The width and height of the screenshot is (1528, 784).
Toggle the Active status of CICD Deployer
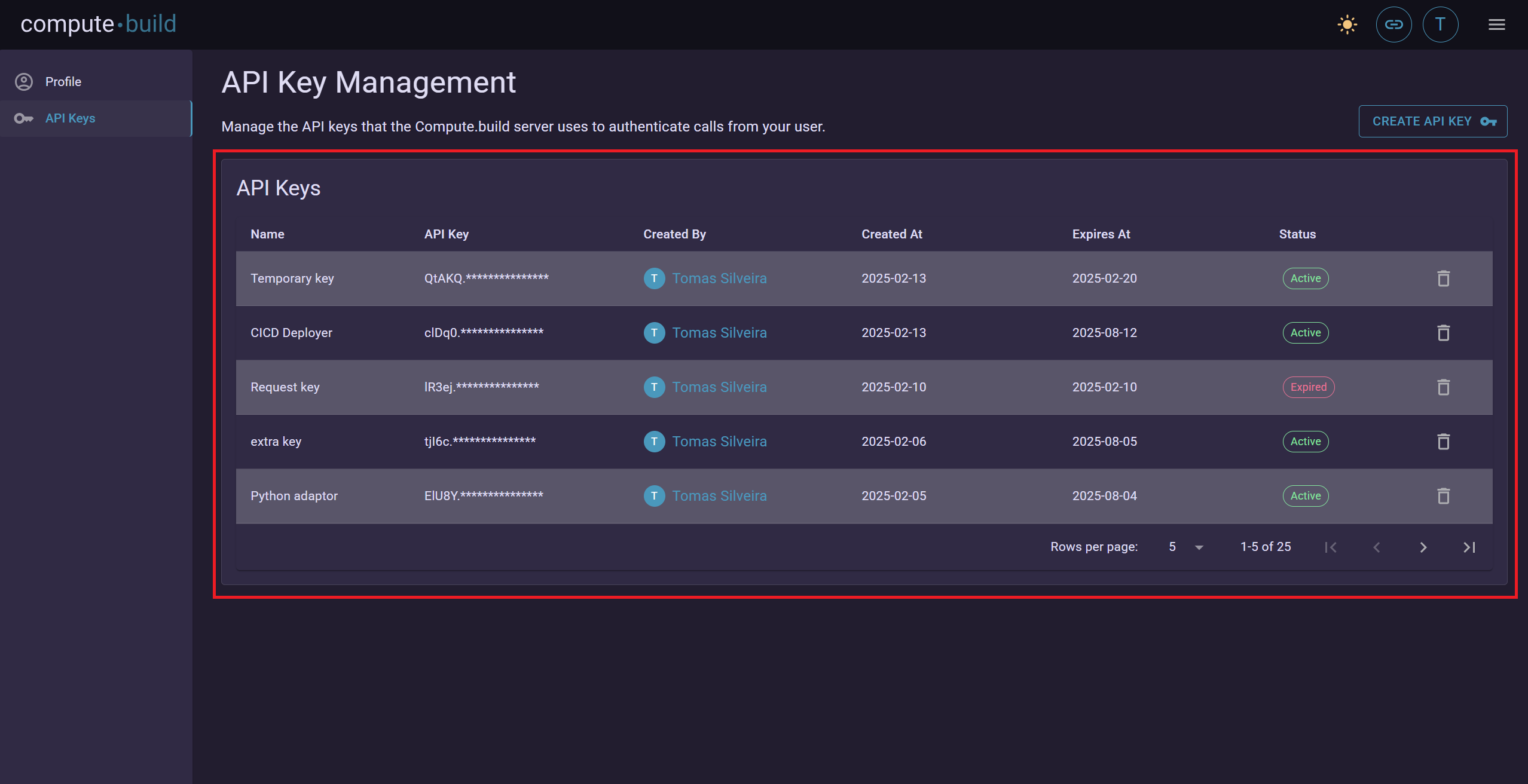pos(1305,333)
